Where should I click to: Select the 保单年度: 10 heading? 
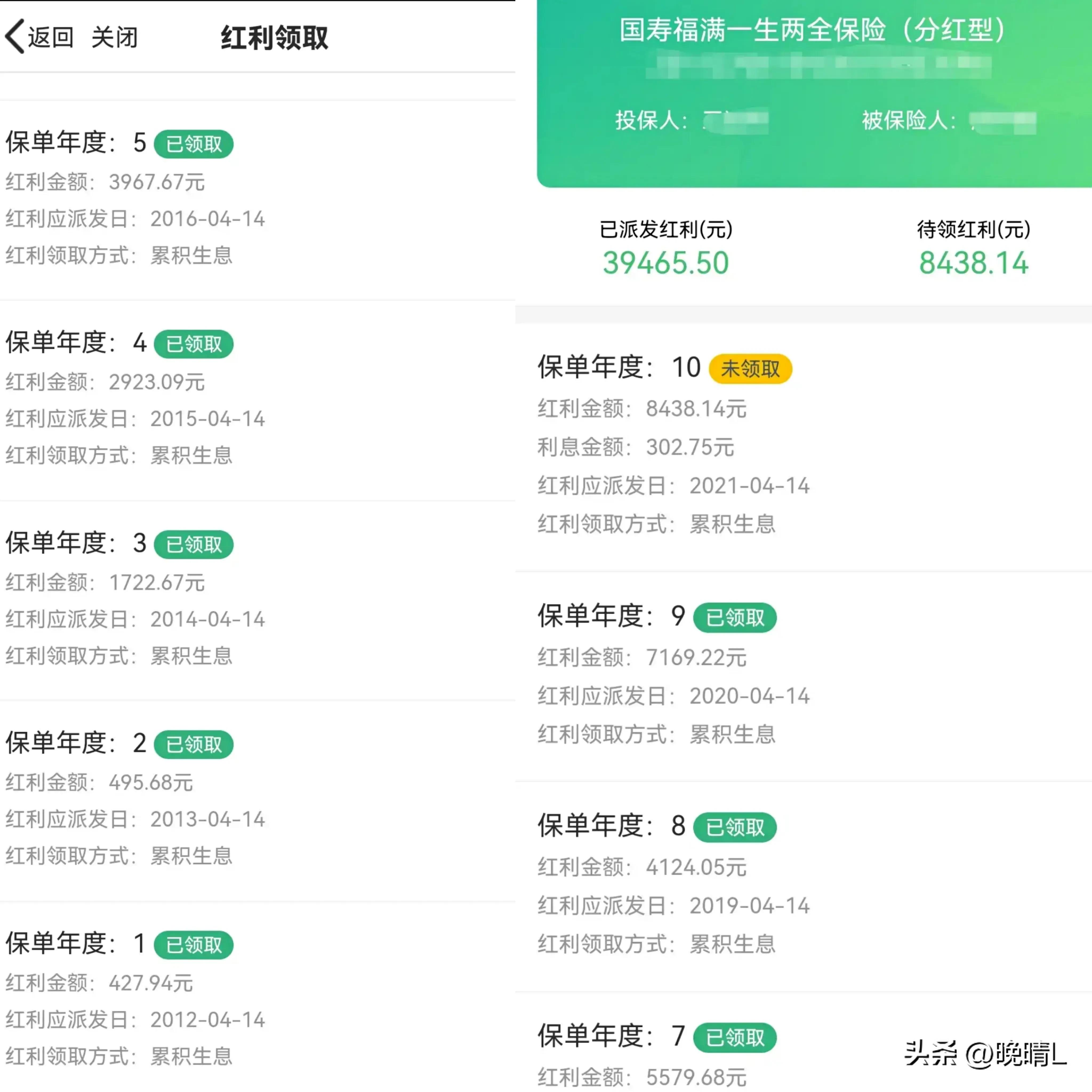(x=620, y=367)
